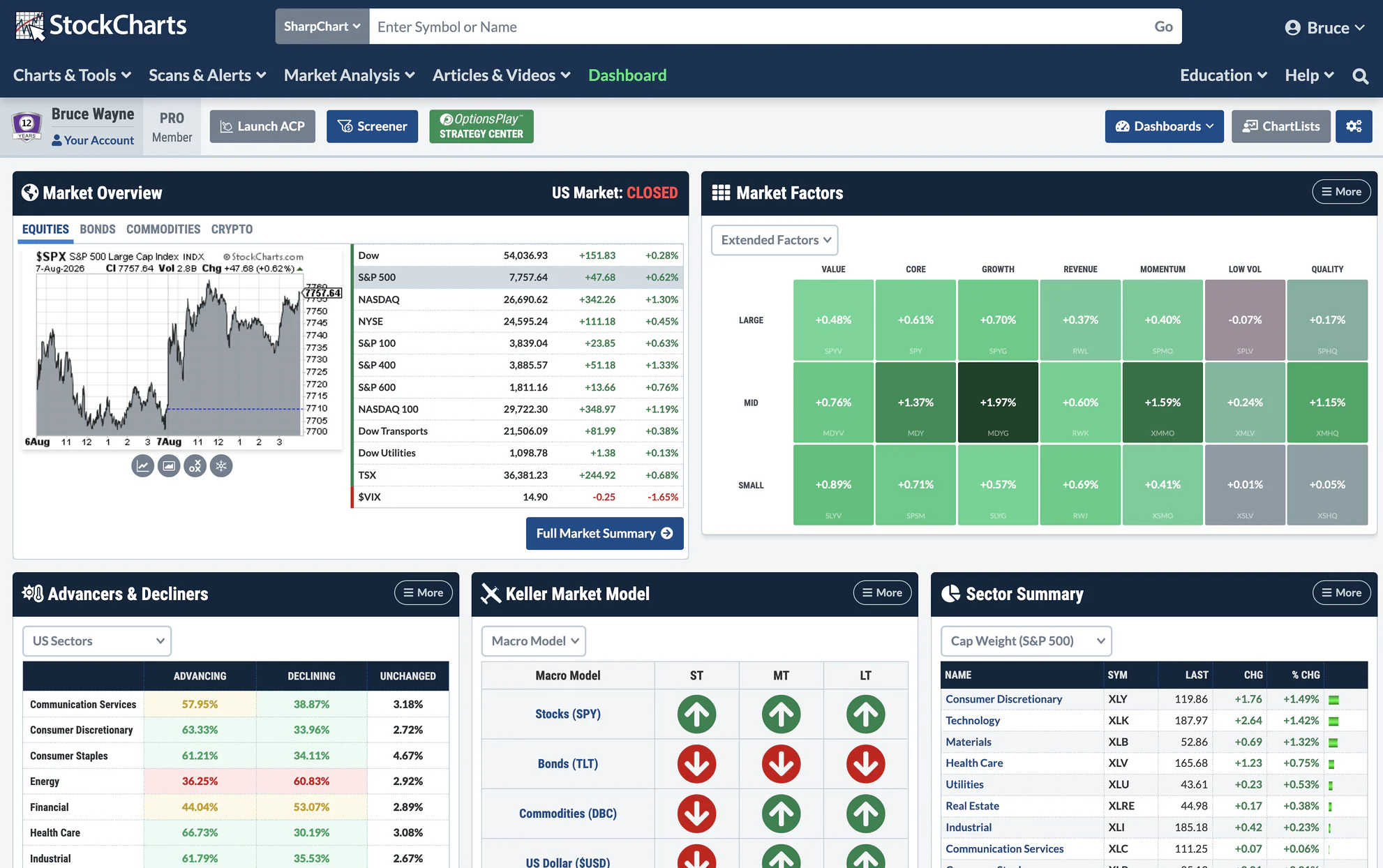This screenshot has height=868, width=1383.
Task: Open the Dashboards dropdown button
Action: coord(1164,126)
